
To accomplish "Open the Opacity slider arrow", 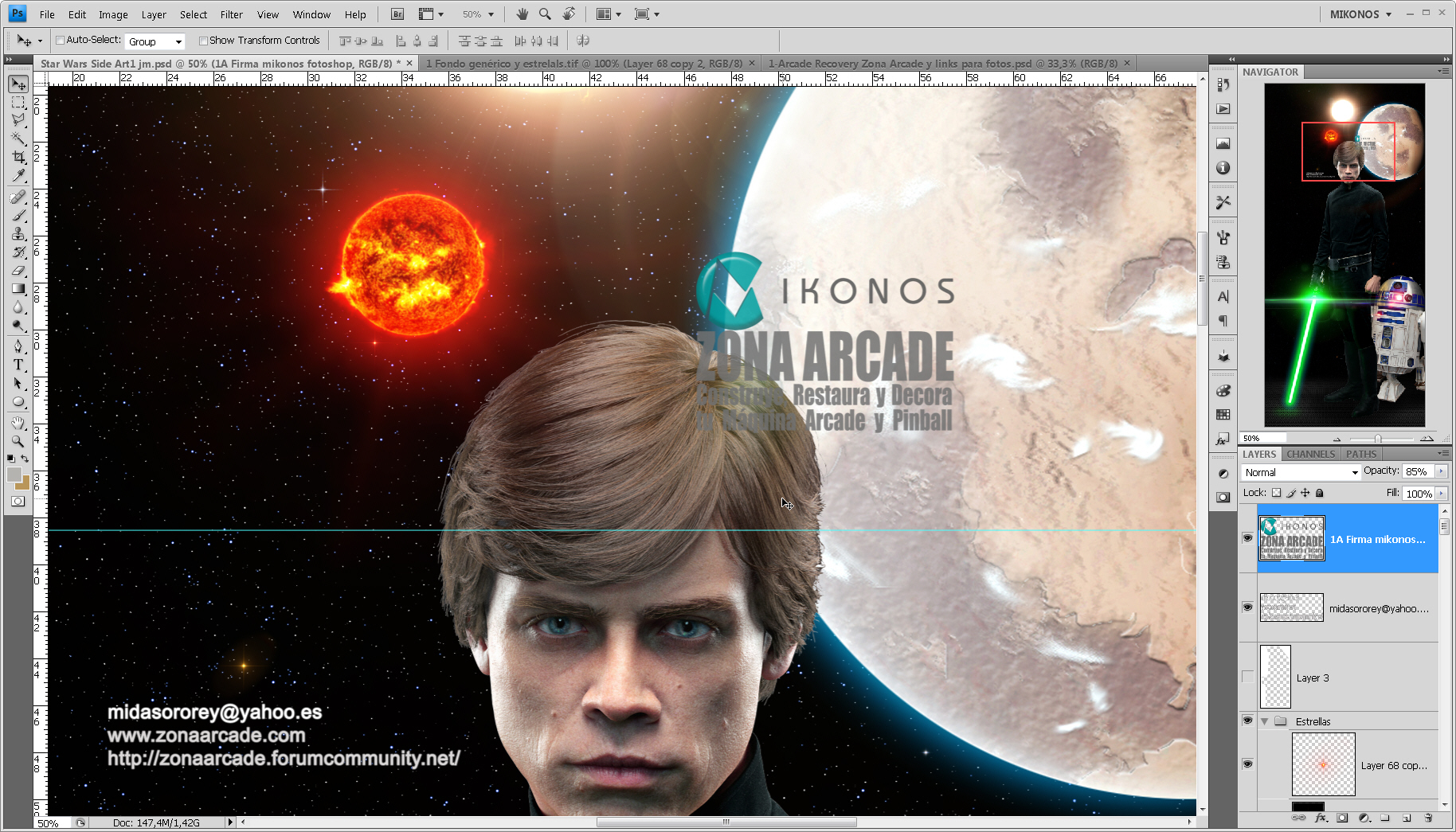I will click(1441, 471).
